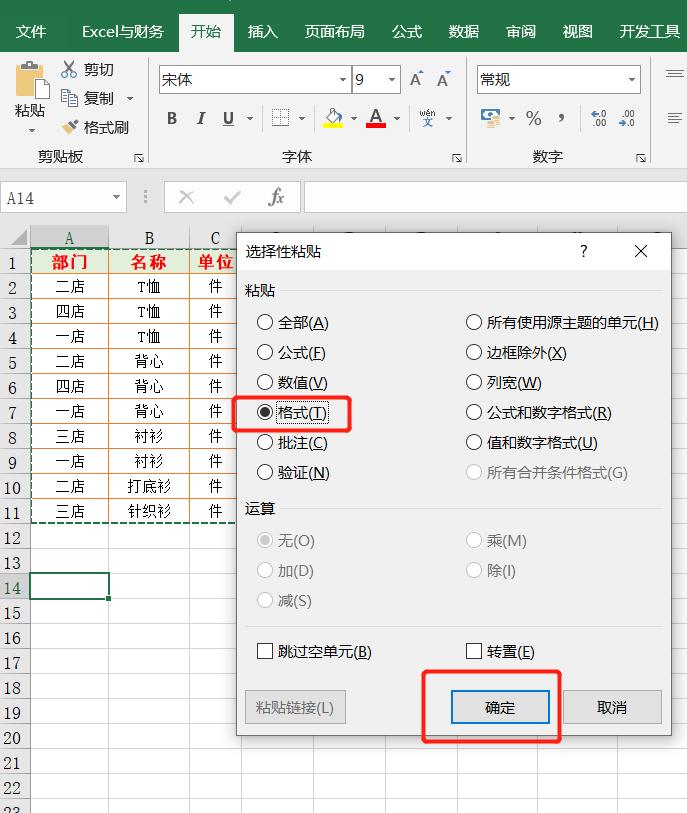This screenshot has height=813, width=687.
Task: Click the wén phonetic guide icon
Action: point(428,118)
